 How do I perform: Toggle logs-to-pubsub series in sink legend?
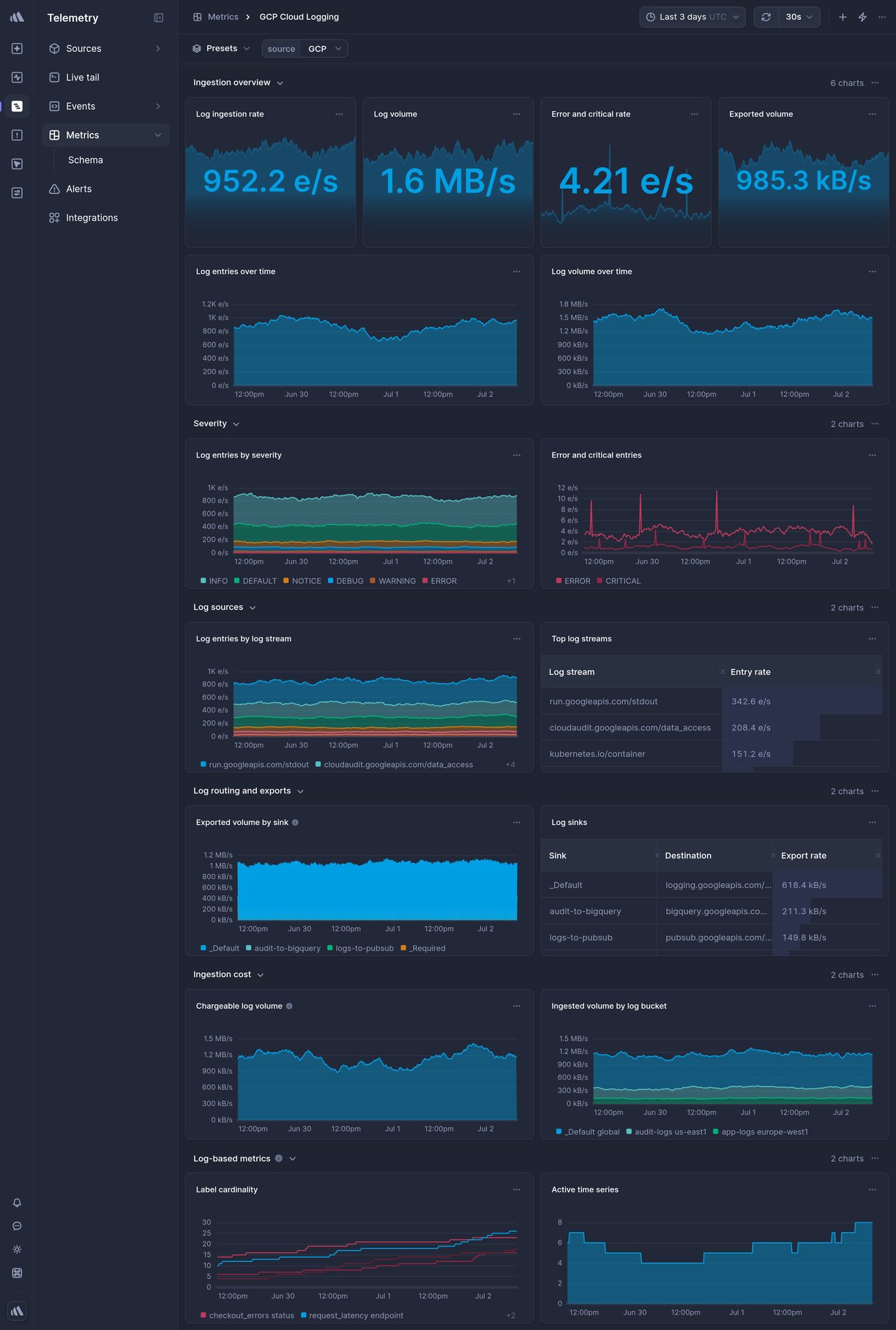pos(360,949)
